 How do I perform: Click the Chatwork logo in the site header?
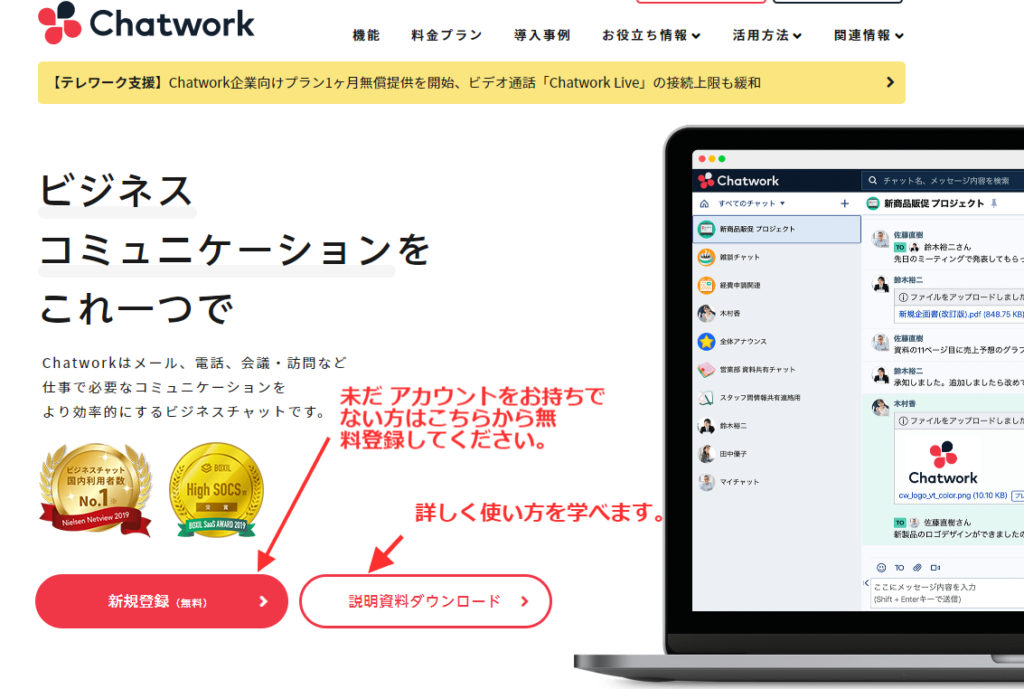[x=146, y=23]
